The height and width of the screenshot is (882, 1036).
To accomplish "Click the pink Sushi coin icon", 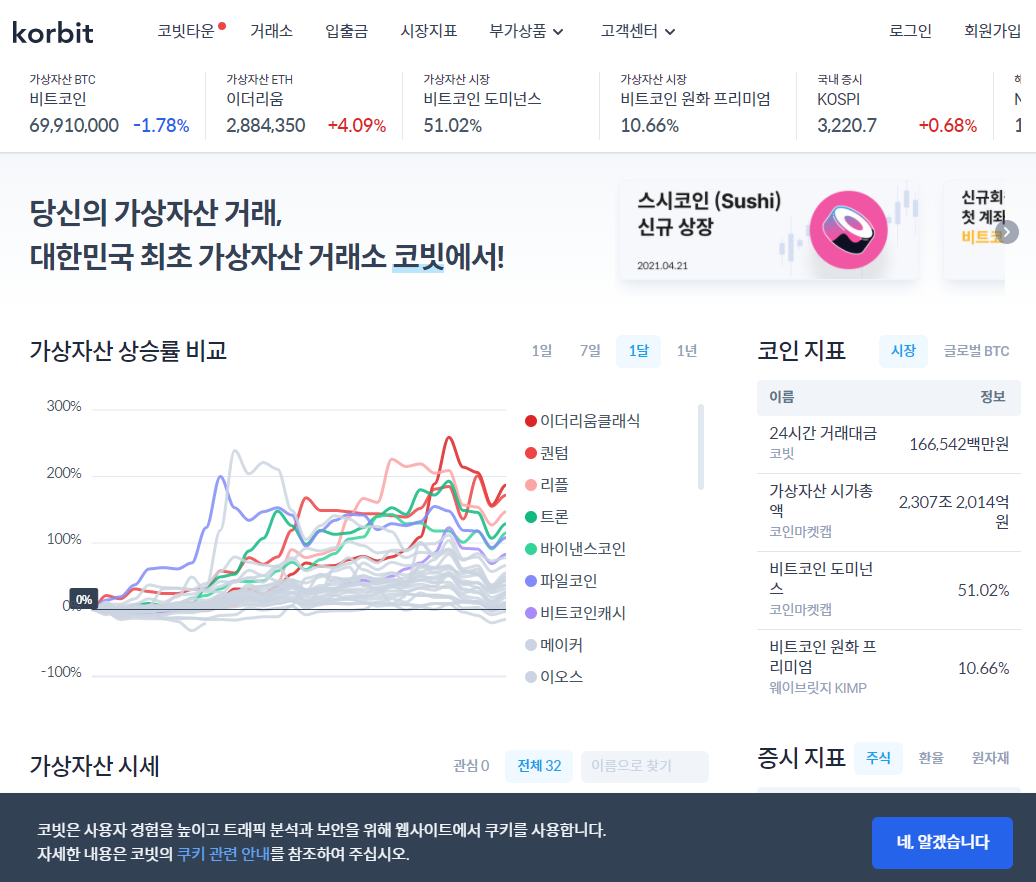I will (x=848, y=230).
